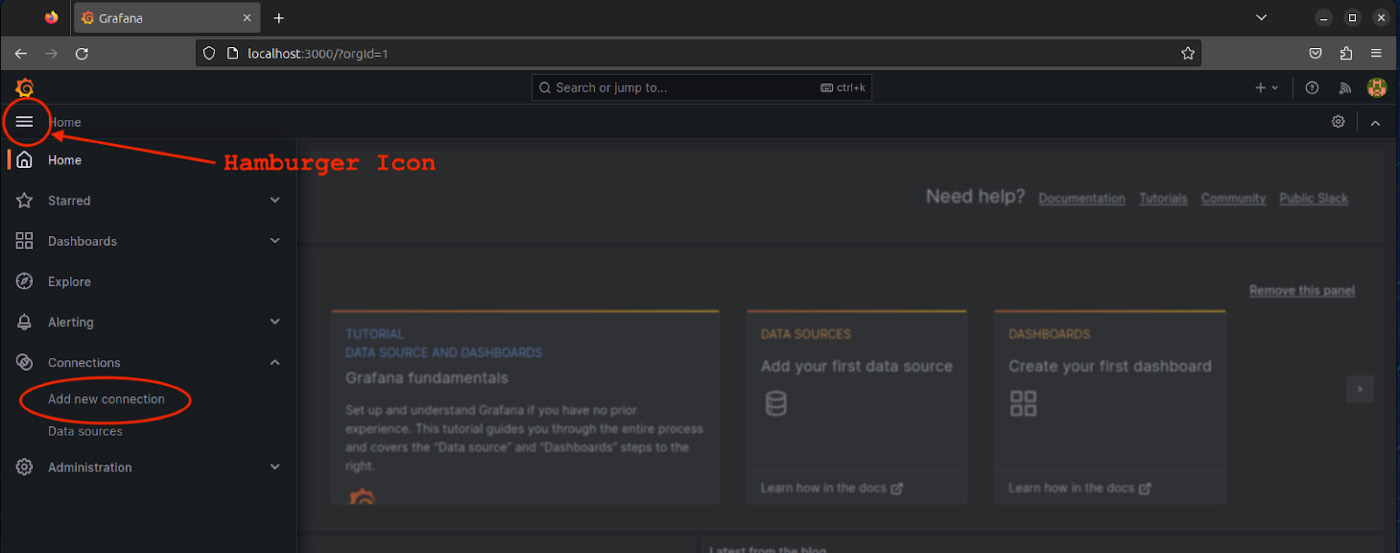This screenshot has width=1400, height=553.
Task: Open the news RSS feed icon
Action: click(x=1345, y=88)
